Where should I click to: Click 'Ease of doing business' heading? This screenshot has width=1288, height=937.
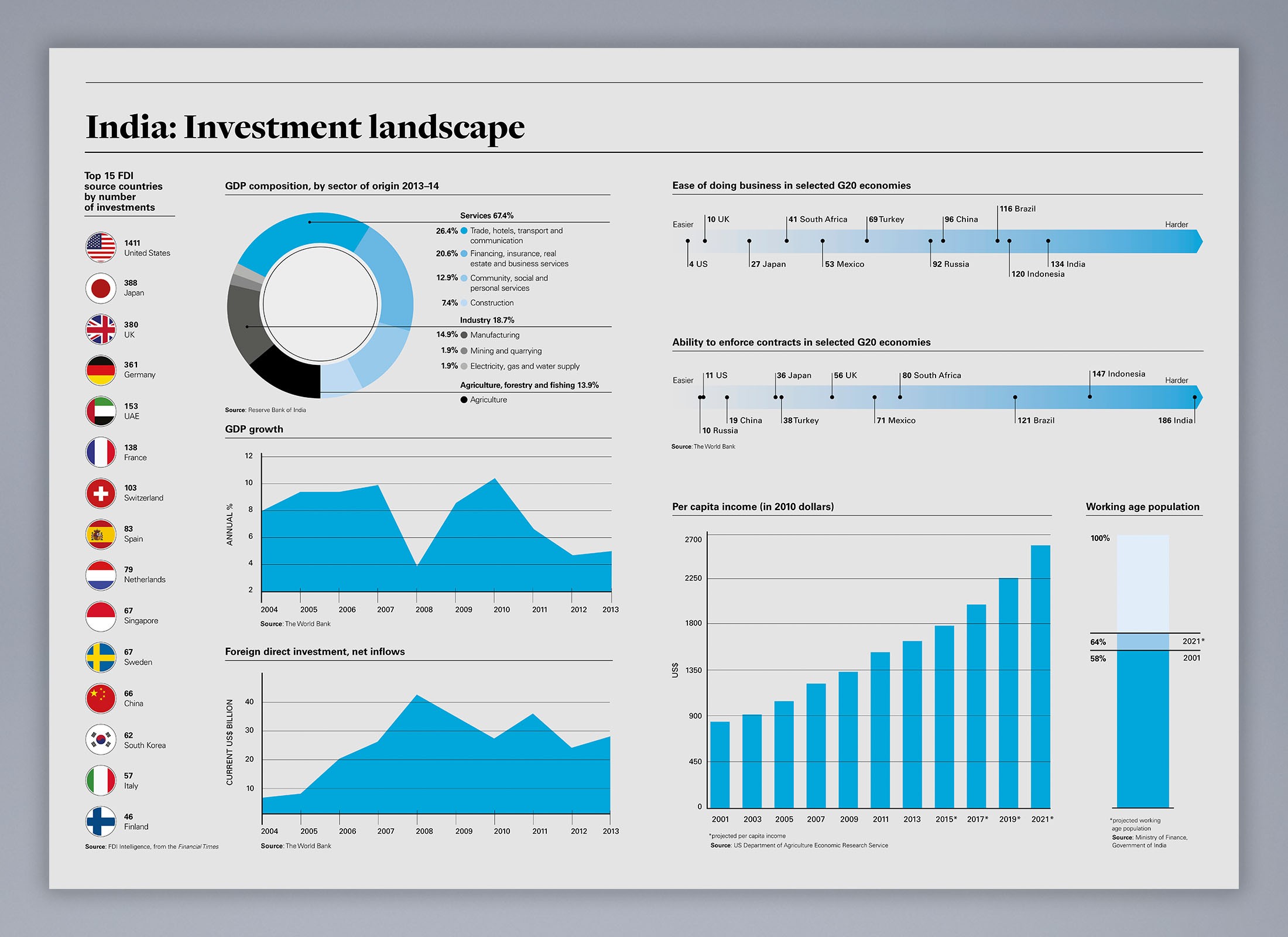[x=792, y=186]
